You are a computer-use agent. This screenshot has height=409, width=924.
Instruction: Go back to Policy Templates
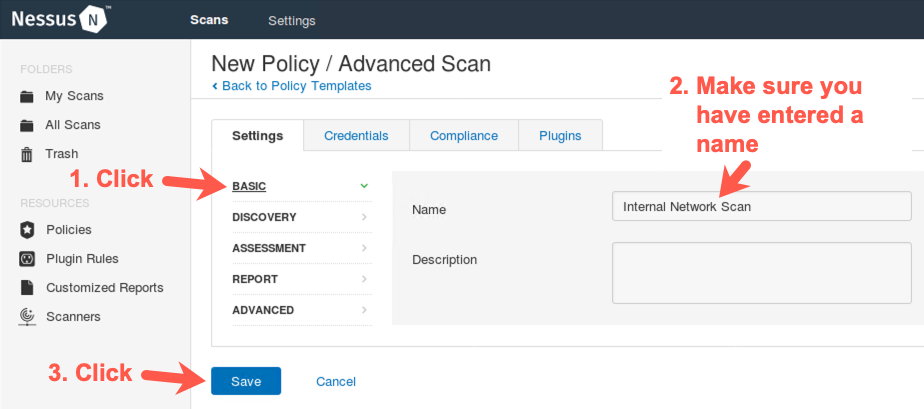click(x=292, y=86)
